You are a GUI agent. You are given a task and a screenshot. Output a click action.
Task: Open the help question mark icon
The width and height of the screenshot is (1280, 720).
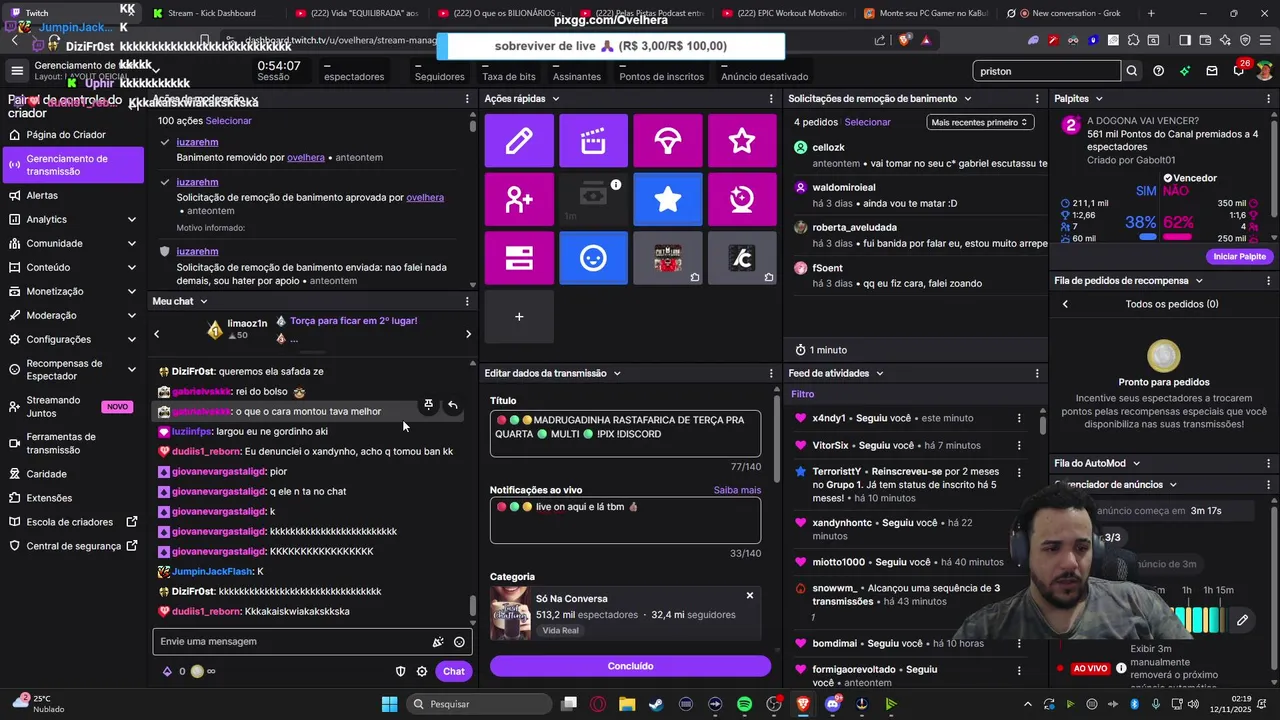coord(1158,71)
